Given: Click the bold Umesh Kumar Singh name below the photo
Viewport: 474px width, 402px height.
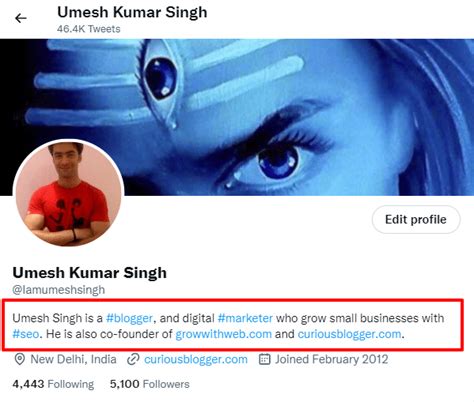Looking at the screenshot, I should 89,273.
